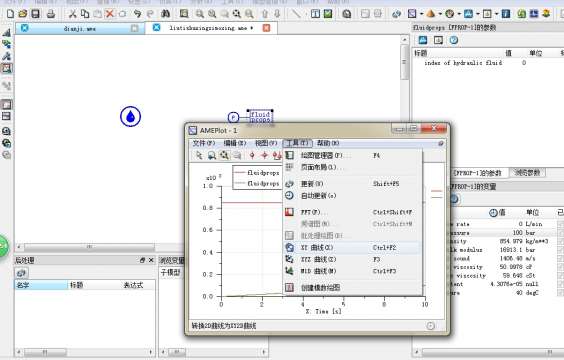Open the 帮助 menu in AMEPlot

(x=328, y=143)
